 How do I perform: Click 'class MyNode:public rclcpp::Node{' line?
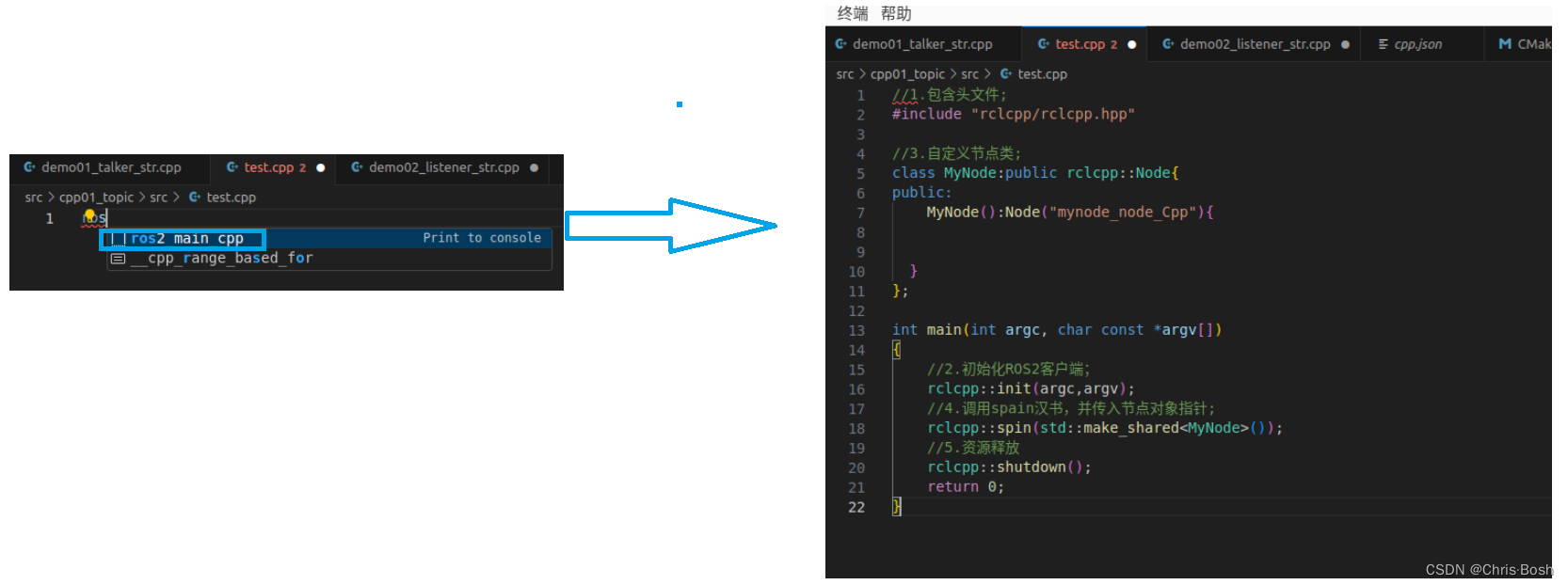coord(1035,173)
